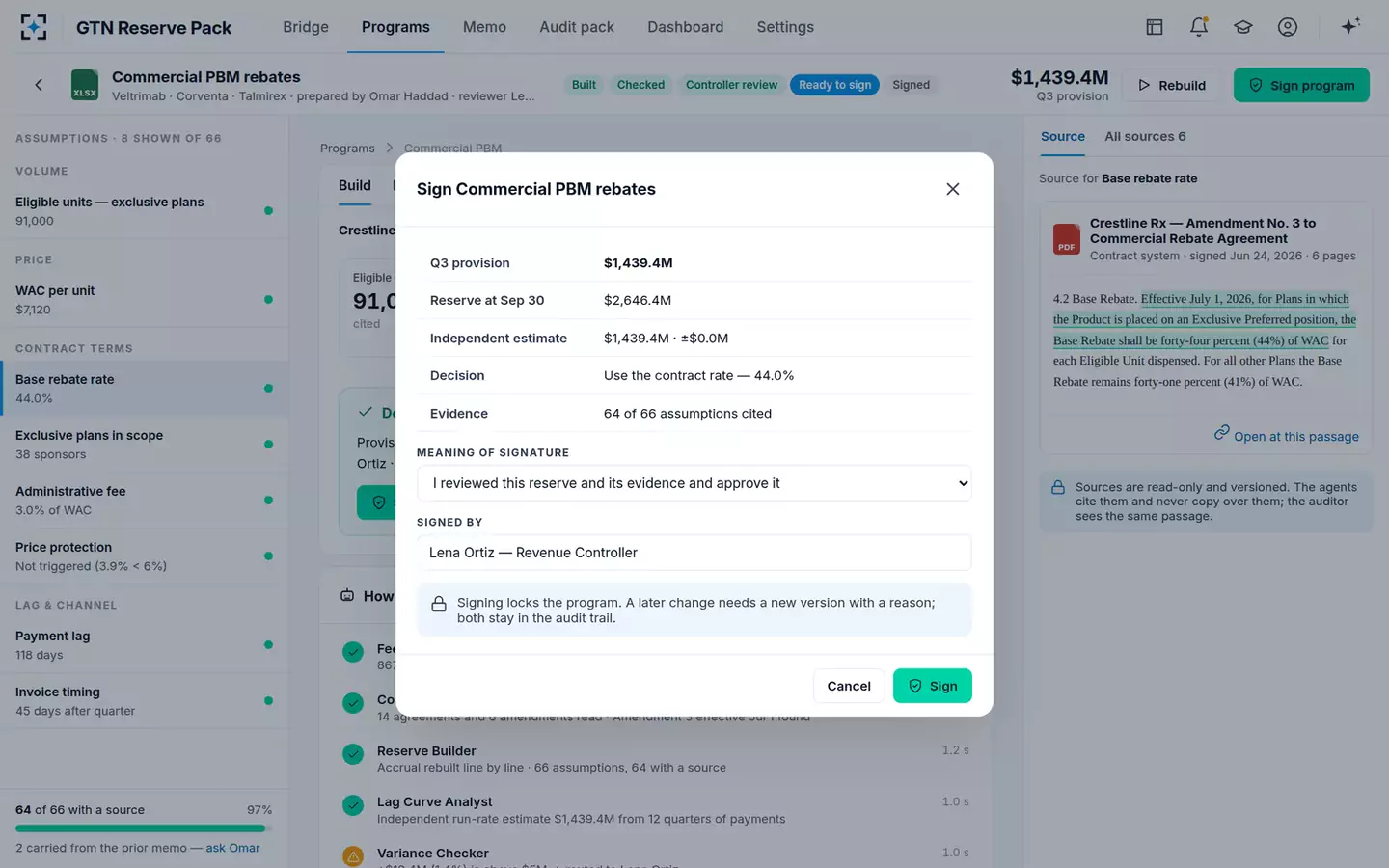Open the user account profile icon
1389x868 pixels.
tap(1288, 27)
